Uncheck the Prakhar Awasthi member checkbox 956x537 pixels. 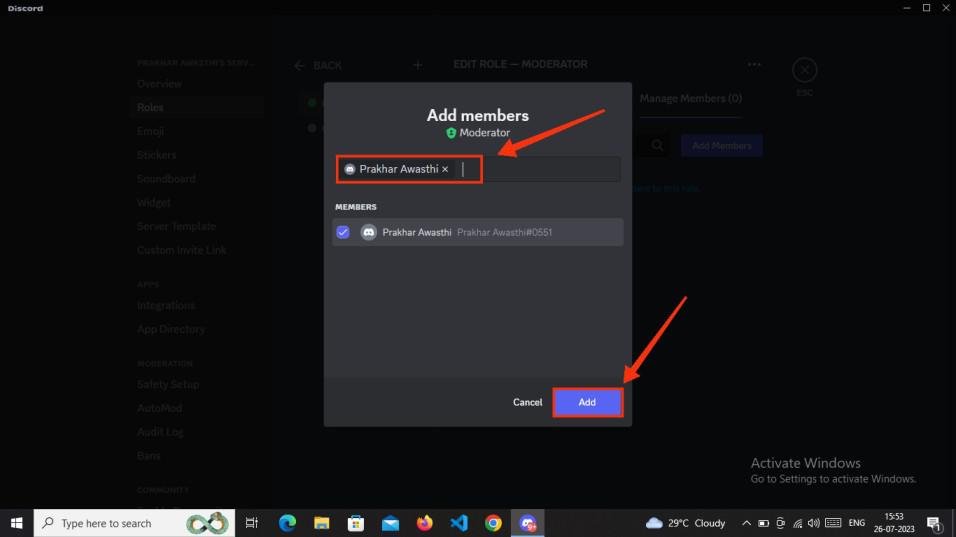[343, 232]
